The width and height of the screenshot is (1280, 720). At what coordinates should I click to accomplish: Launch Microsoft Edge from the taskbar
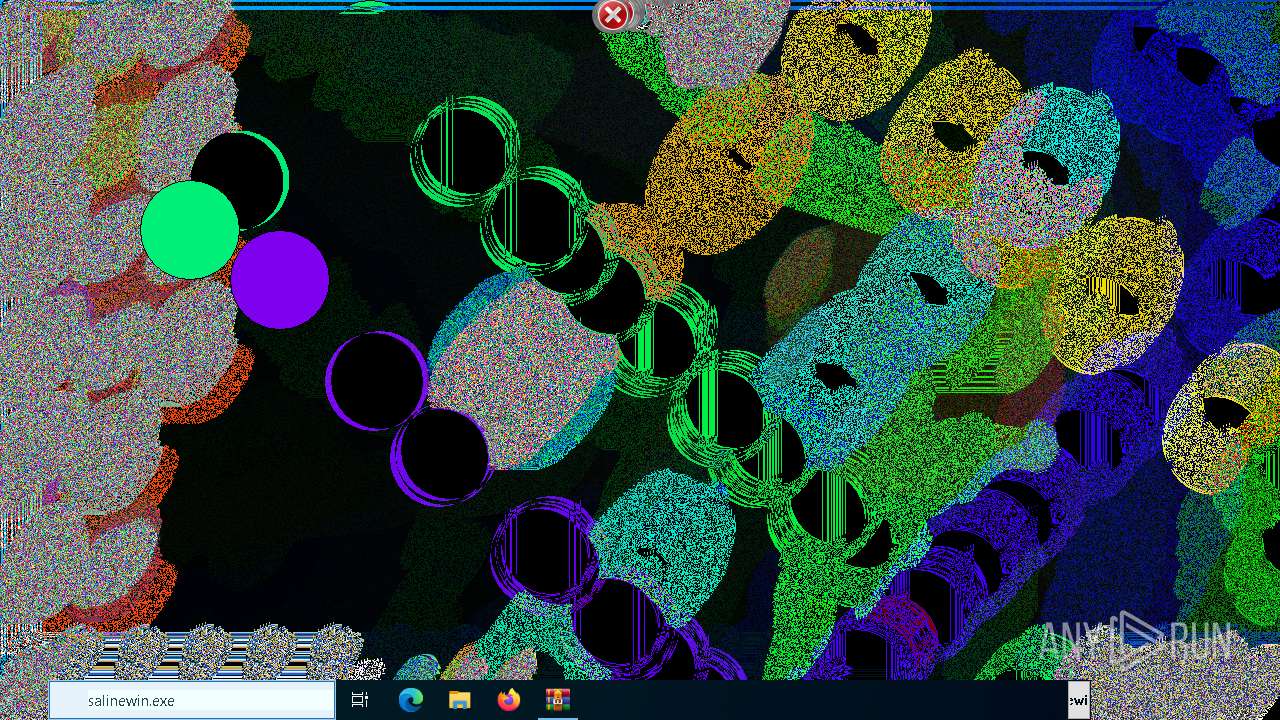[410, 701]
